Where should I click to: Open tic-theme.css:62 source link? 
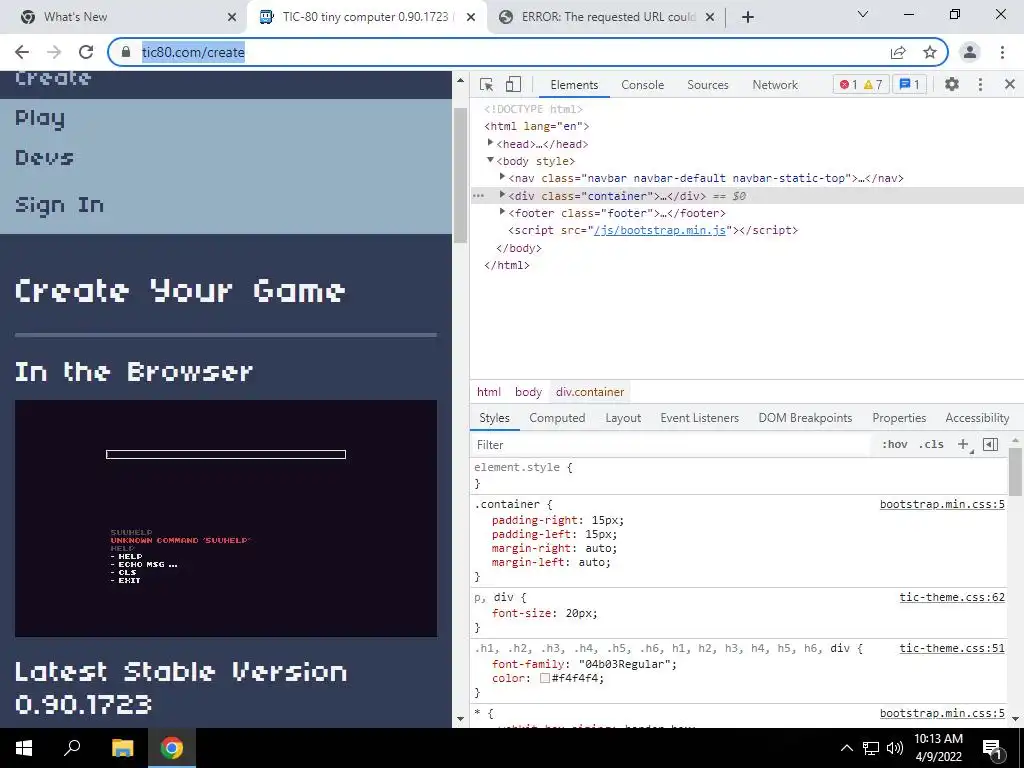click(952, 597)
